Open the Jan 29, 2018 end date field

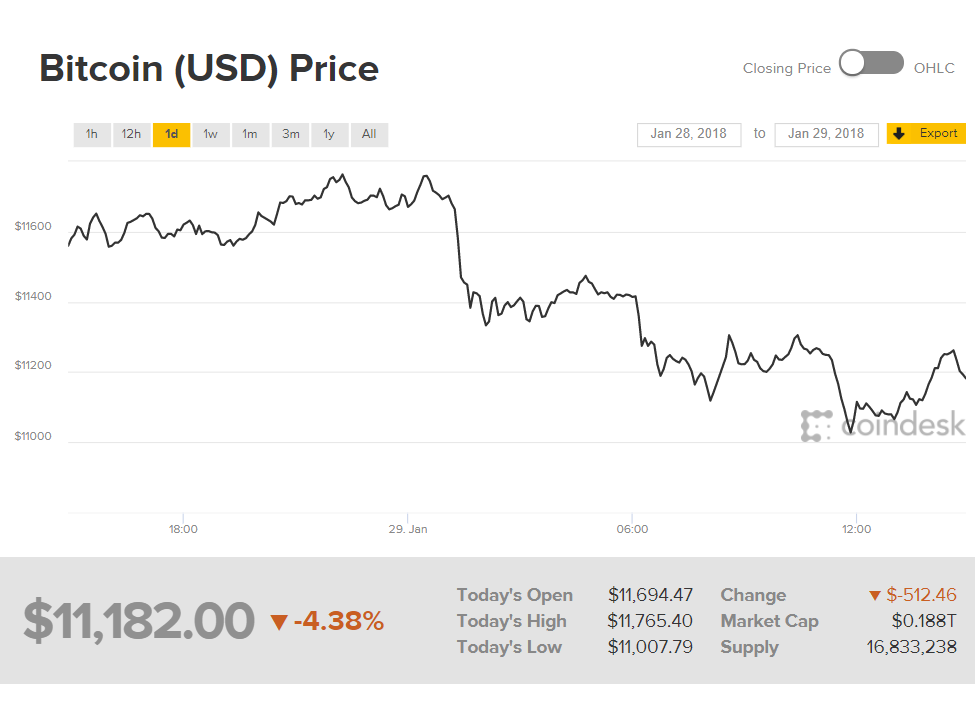(826, 134)
